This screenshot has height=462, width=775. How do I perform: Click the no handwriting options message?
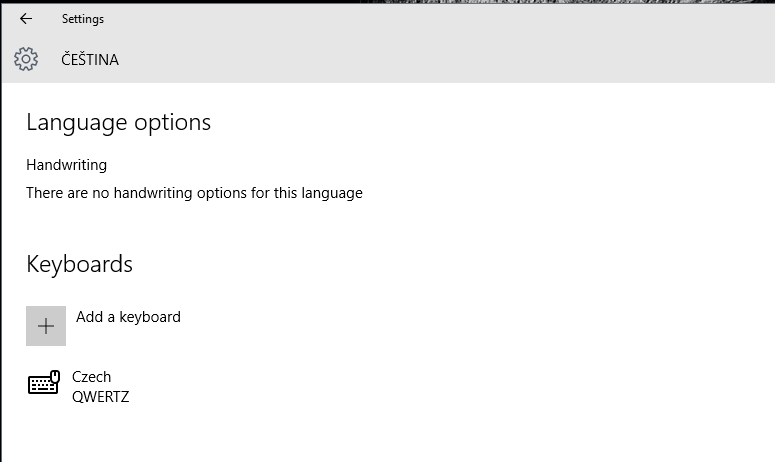click(x=194, y=193)
